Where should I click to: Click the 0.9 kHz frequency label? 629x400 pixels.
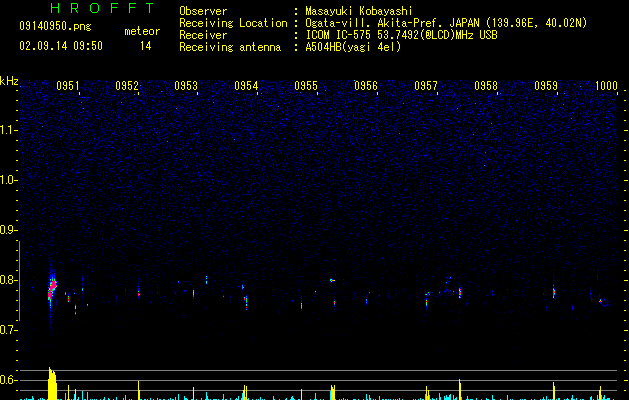click(9, 230)
